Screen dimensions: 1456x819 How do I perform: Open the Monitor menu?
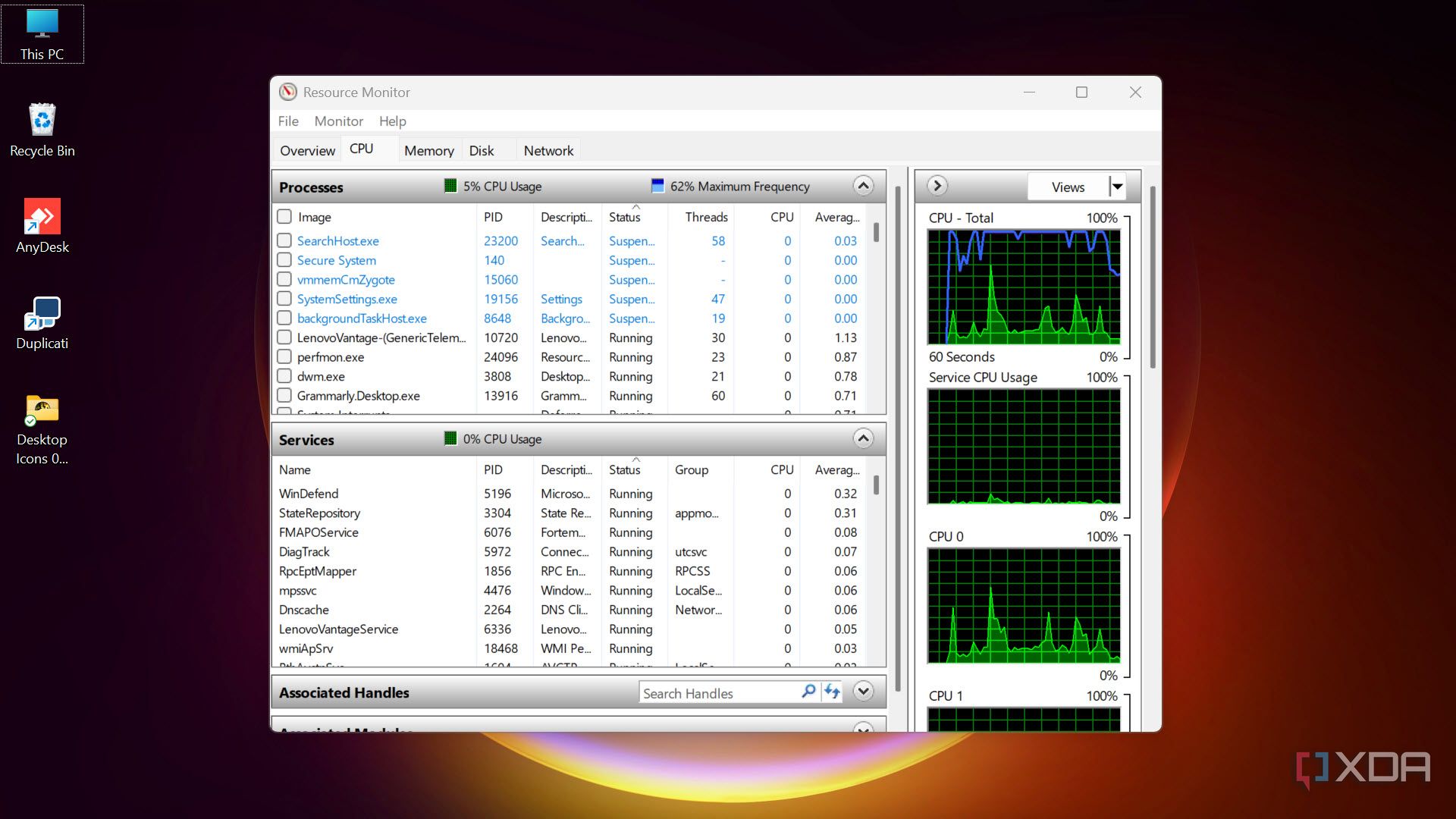(338, 121)
